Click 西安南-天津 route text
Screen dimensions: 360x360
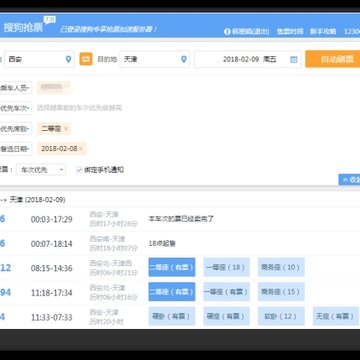pyautogui.click(x=107, y=239)
